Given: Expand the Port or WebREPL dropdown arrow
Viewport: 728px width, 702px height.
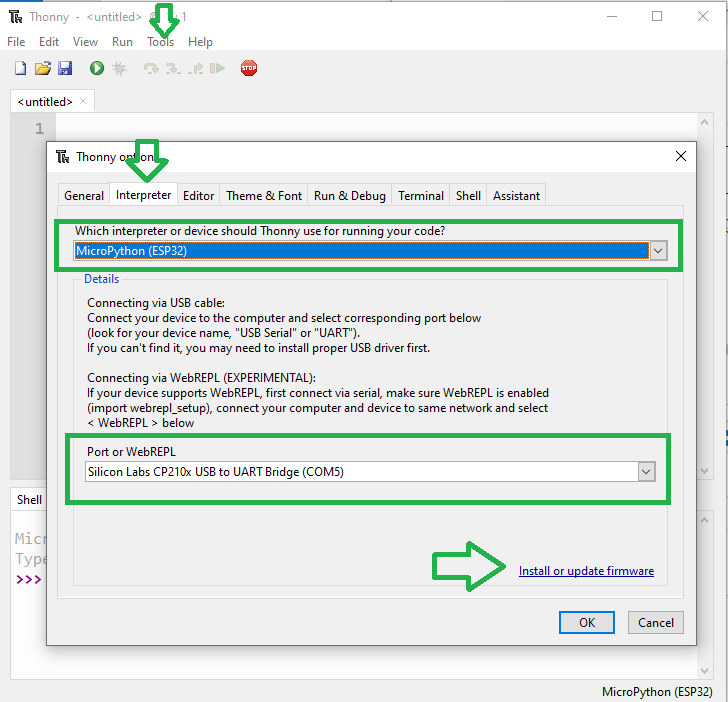Looking at the screenshot, I should [646, 472].
